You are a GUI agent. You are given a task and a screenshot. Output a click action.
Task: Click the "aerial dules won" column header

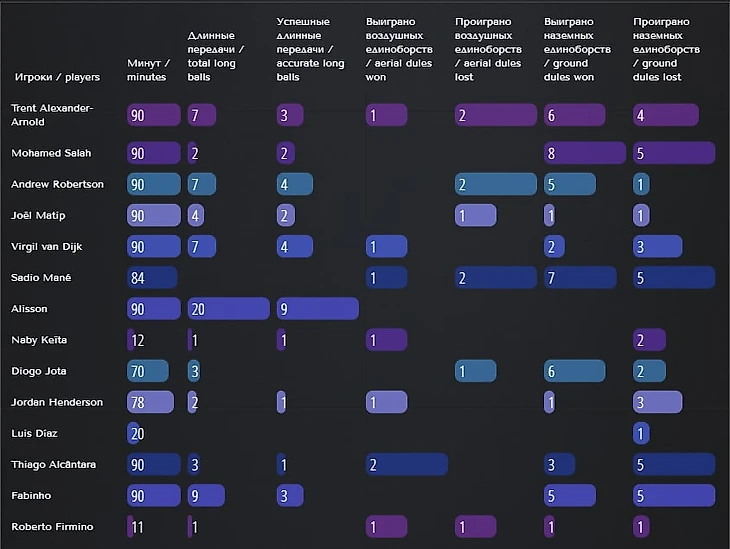399,49
